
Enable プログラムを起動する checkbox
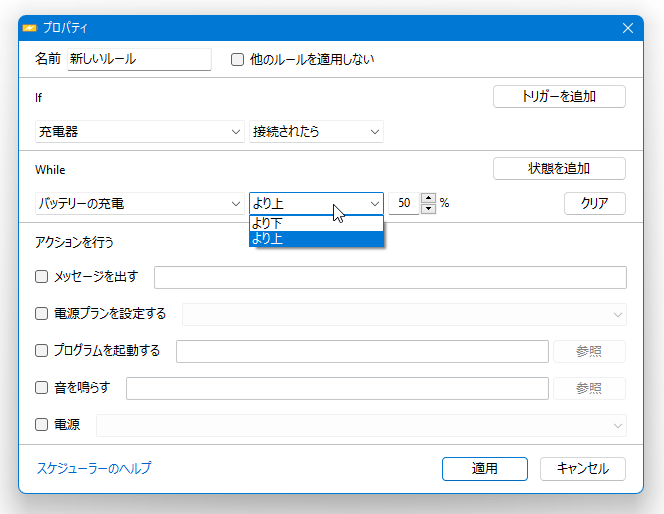(x=42, y=351)
